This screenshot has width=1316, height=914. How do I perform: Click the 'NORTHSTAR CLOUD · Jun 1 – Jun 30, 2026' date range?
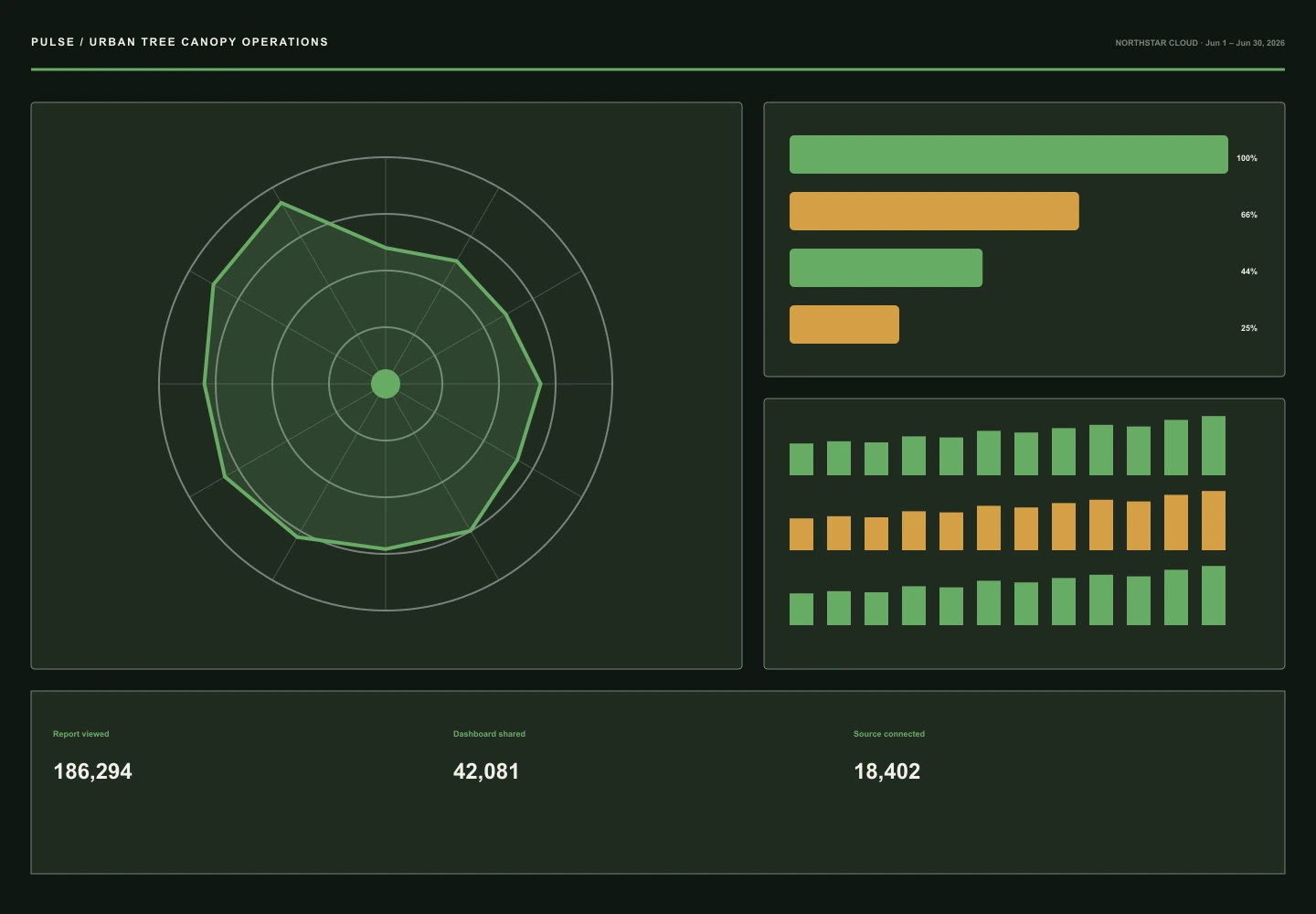(1200, 43)
